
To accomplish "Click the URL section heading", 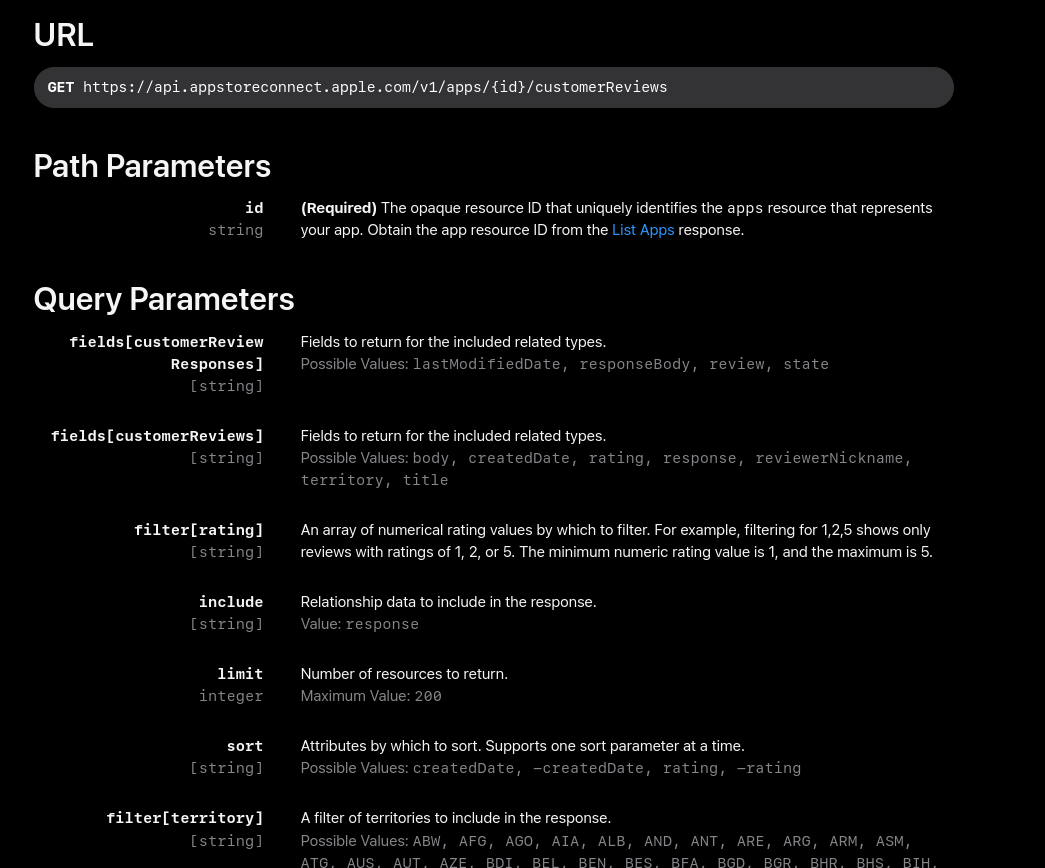I will [x=63, y=35].
